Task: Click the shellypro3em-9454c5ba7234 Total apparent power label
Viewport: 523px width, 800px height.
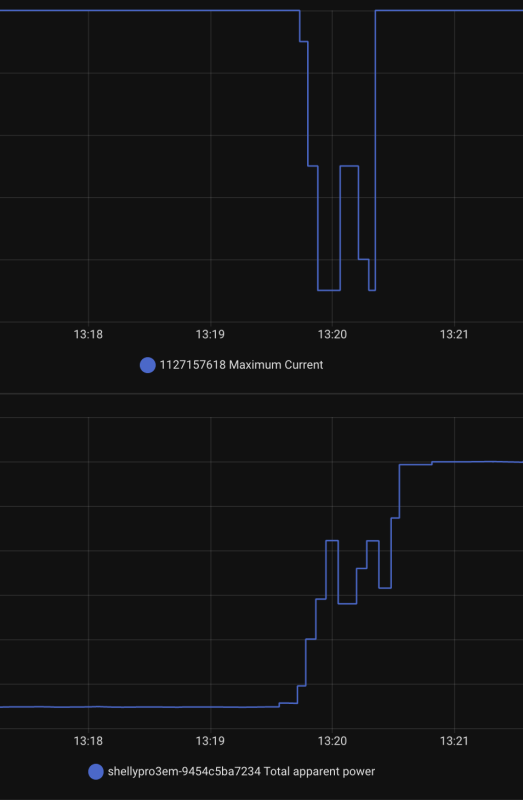Action: pos(241,771)
